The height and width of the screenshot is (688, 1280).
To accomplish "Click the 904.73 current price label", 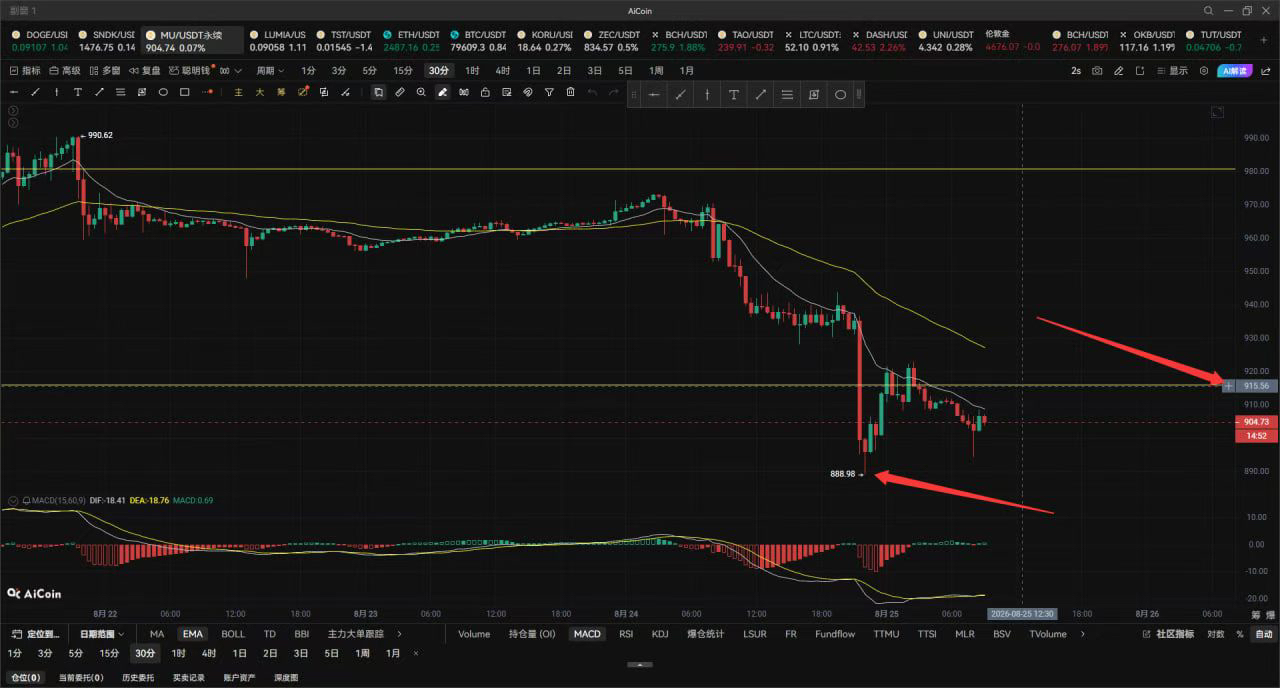I will coord(1257,422).
